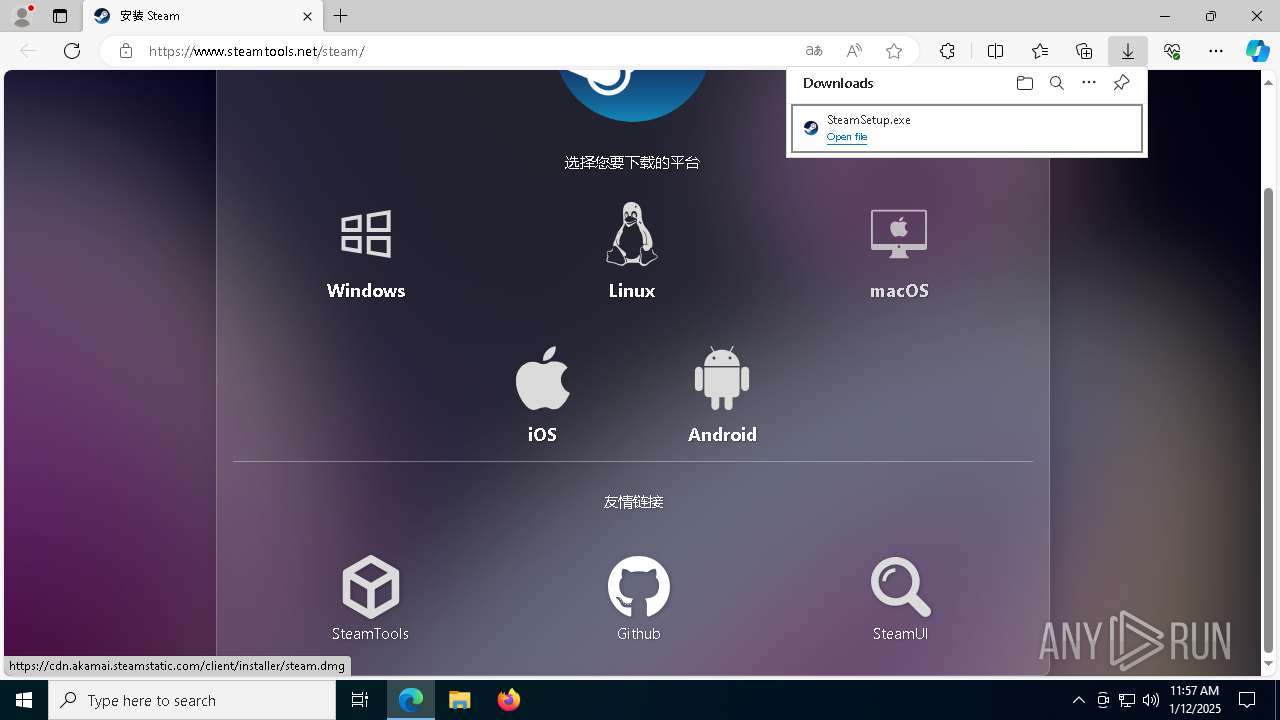Click the 选择您要下载的平台 heading text
1280x720 pixels.
tap(632, 162)
